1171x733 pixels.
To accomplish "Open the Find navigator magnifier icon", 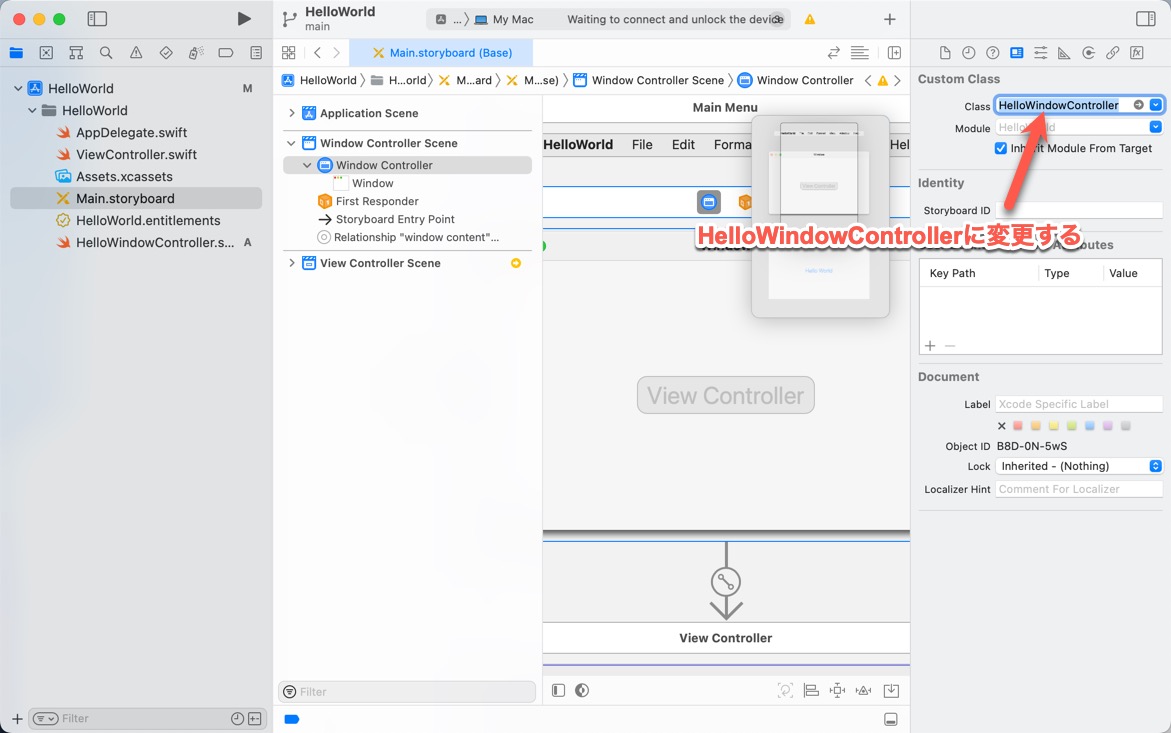I will tap(106, 53).
